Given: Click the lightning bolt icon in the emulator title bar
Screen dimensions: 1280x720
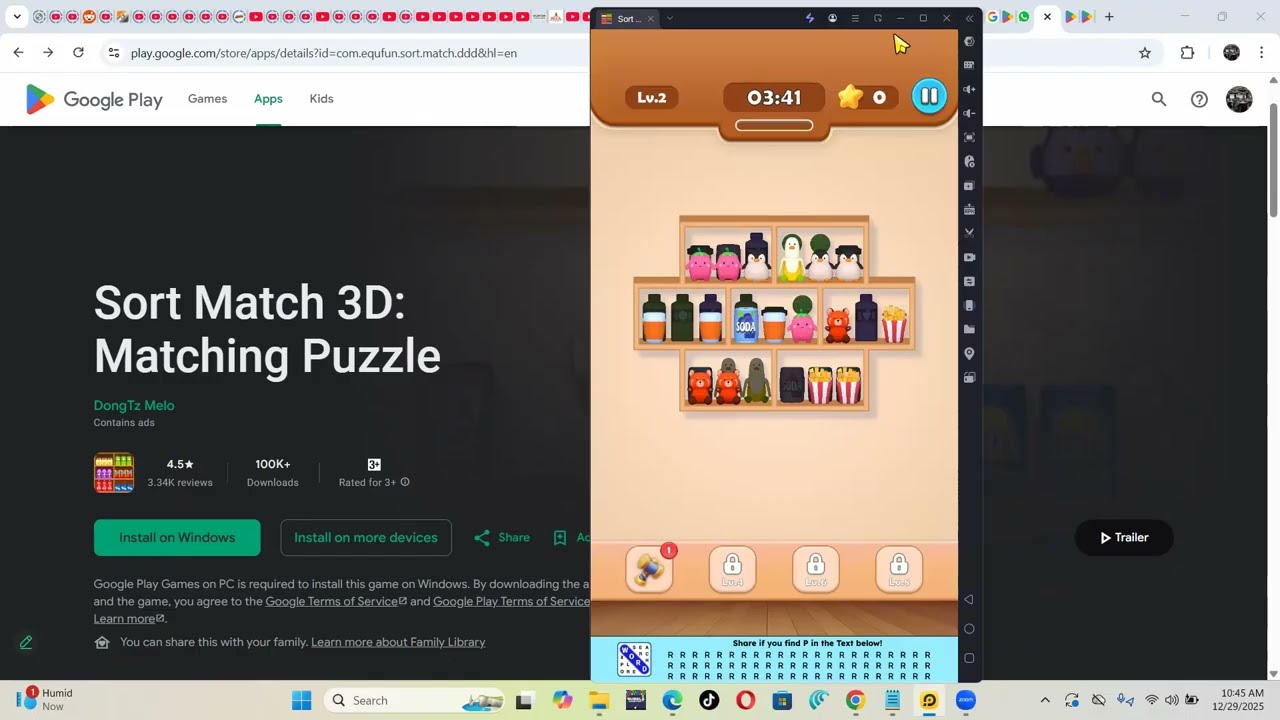Looking at the screenshot, I should point(810,18).
